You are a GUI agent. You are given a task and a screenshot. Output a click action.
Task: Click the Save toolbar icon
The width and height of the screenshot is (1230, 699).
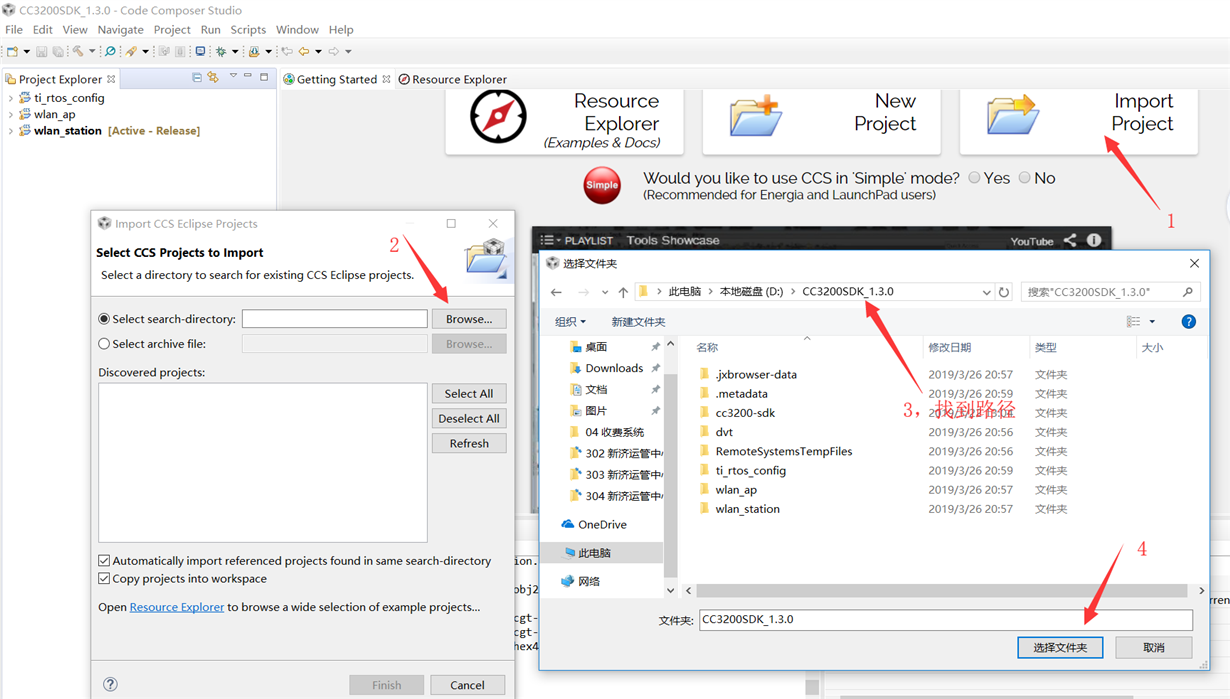41,51
